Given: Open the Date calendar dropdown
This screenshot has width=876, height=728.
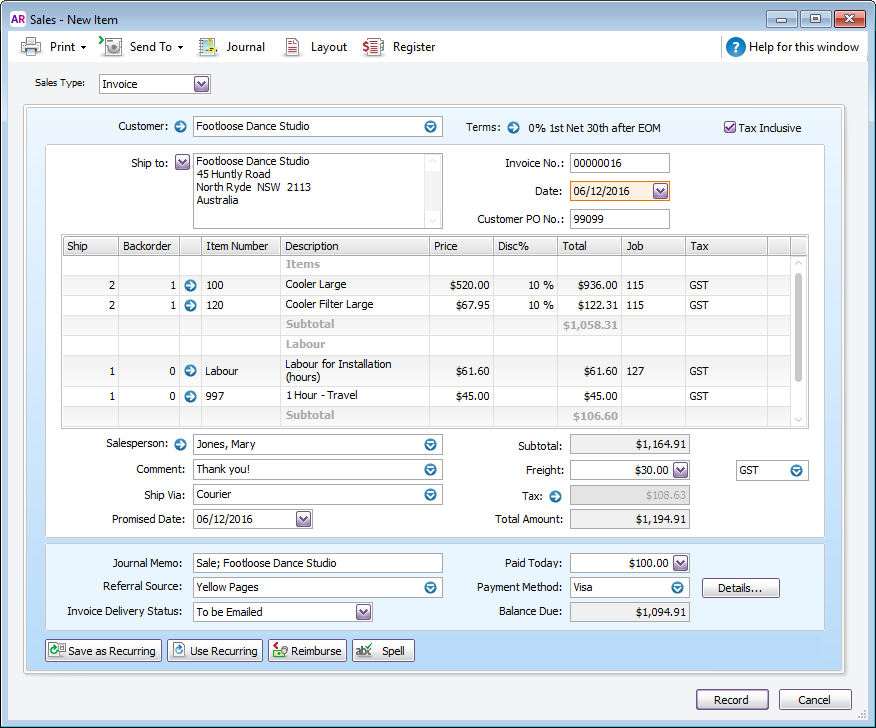Looking at the screenshot, I should 660,191.
